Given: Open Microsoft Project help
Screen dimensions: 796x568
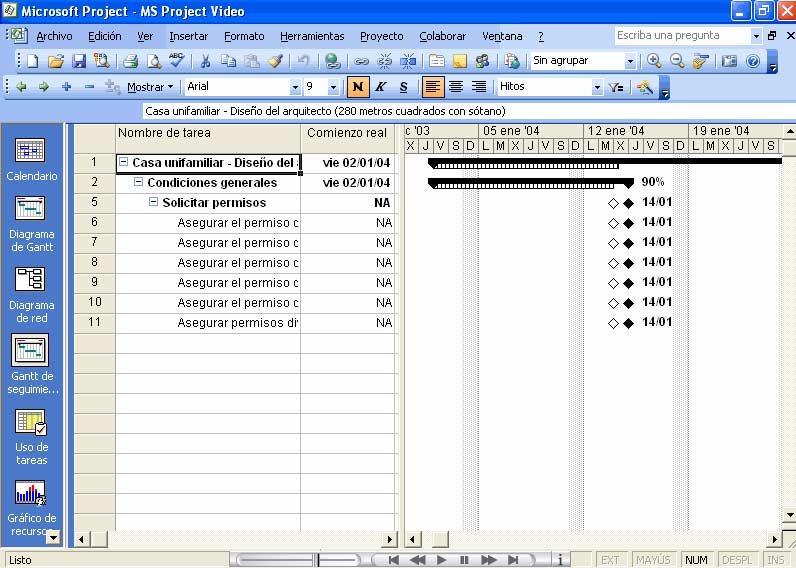Looking at the screenshot, I should [753, 61].
